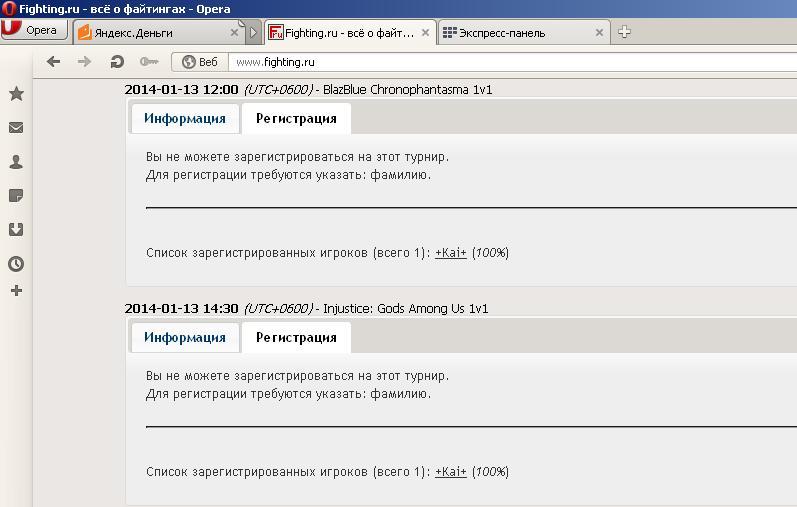Open the Bookmarks star panel in sidebar
The width and height of the screenshot is (797, 507).
click(x=16, y=93)
